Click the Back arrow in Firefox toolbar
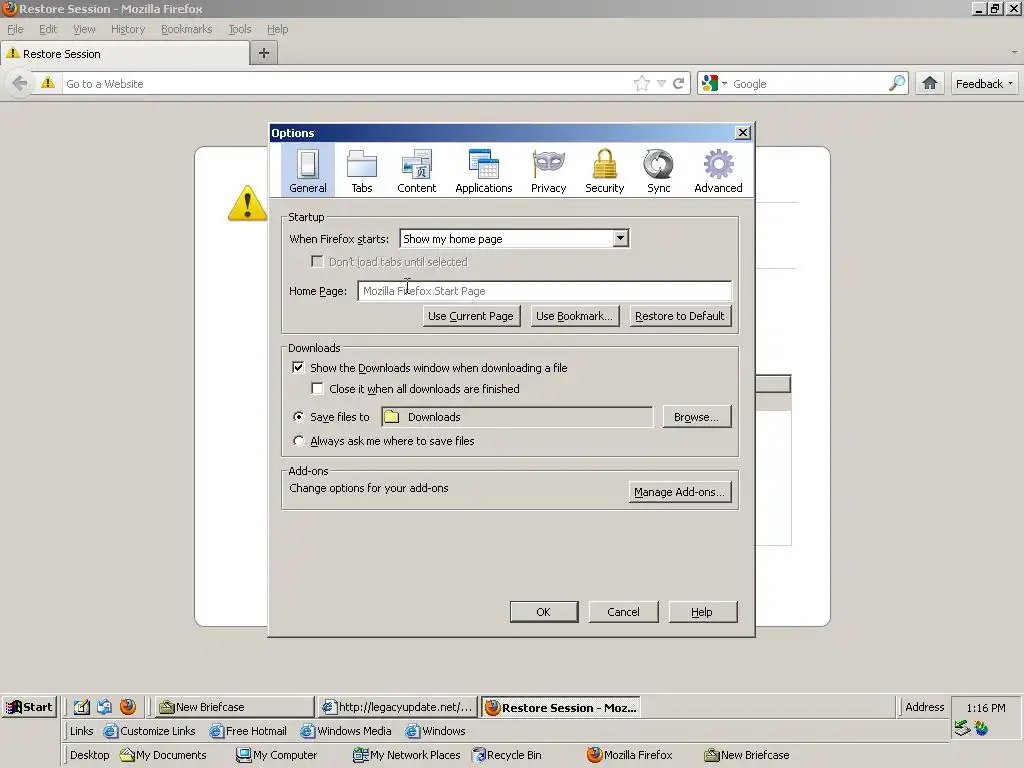Image resolution: width=1024 pixels, height=768 pixels. click(x=20, y=84)
